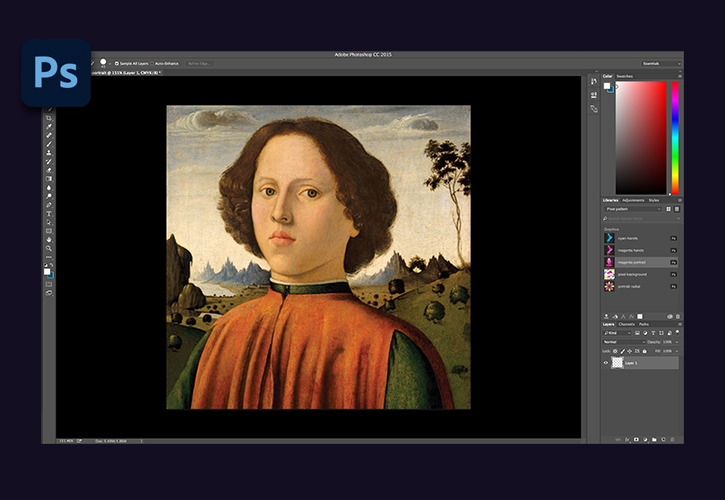Open the Essentials workspace dropdown
This screenshot has width=725, height=500.
tap(661, 63)
